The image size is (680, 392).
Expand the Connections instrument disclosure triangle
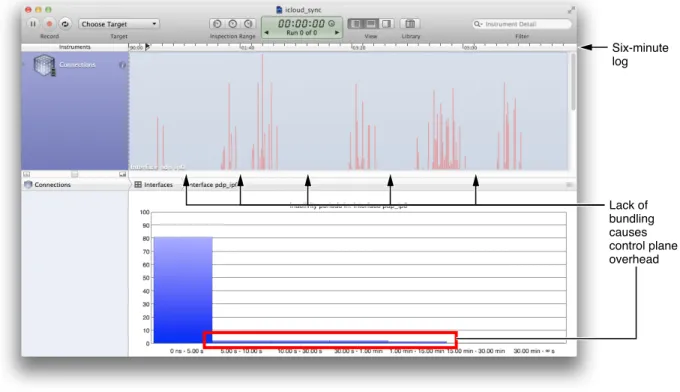click(x=24, y=64)
